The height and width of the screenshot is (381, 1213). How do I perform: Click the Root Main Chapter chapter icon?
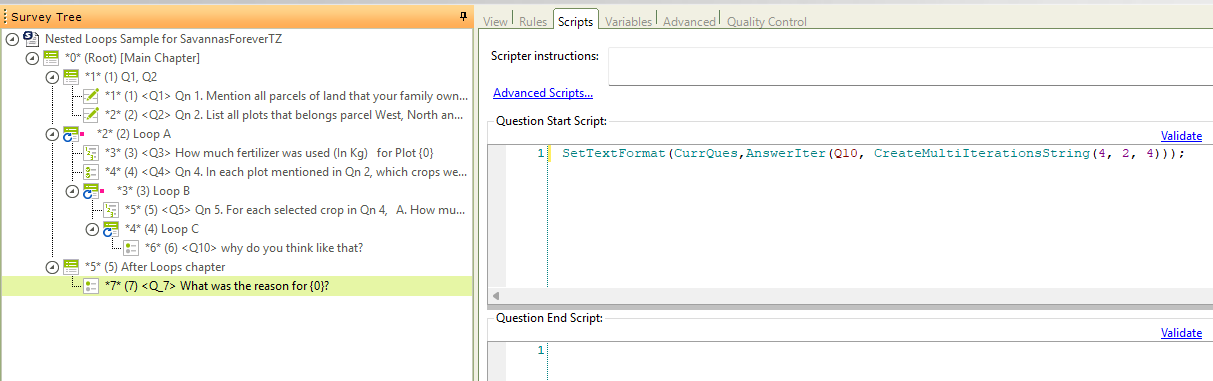[x=52, y=57]
